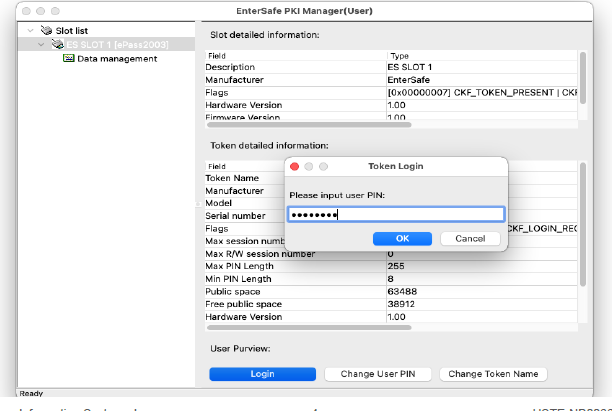This screenshot has width=612, height=411.
Task: Select the Serial number row
Action: pos(245,216)
